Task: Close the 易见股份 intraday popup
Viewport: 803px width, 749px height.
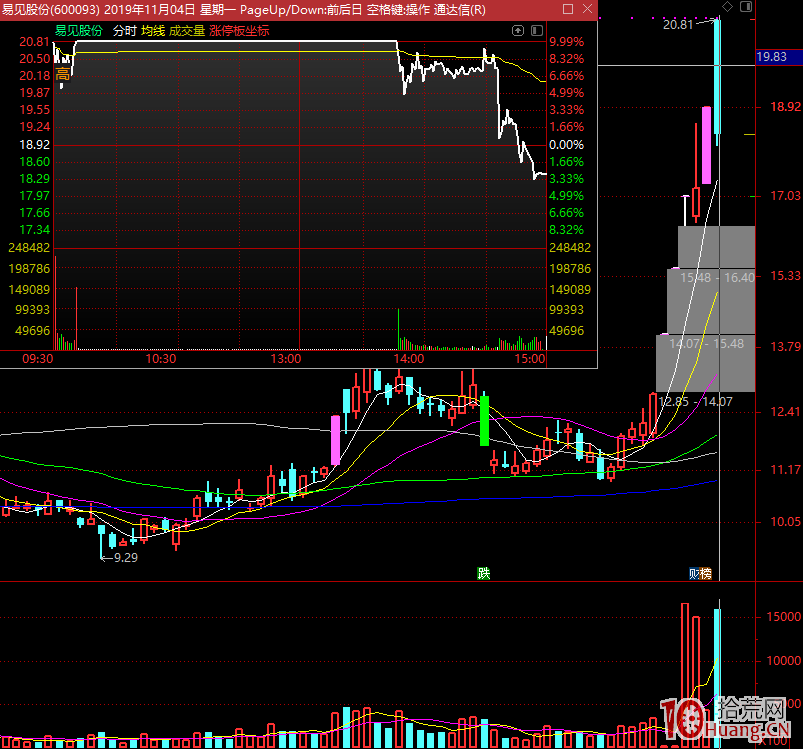Action: click(x=587, y=9)
